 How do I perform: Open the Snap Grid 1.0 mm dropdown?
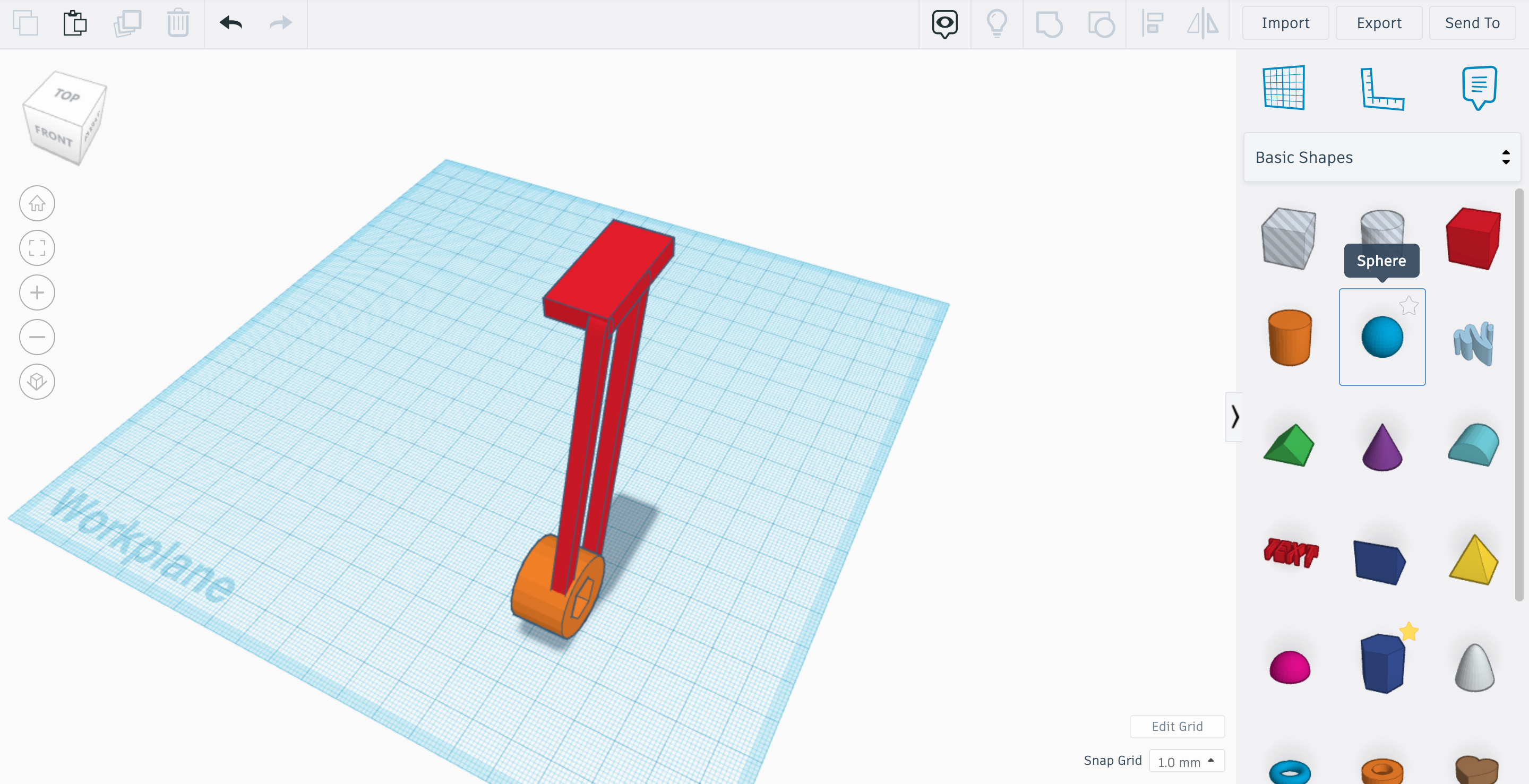(x=1186, y=762)
